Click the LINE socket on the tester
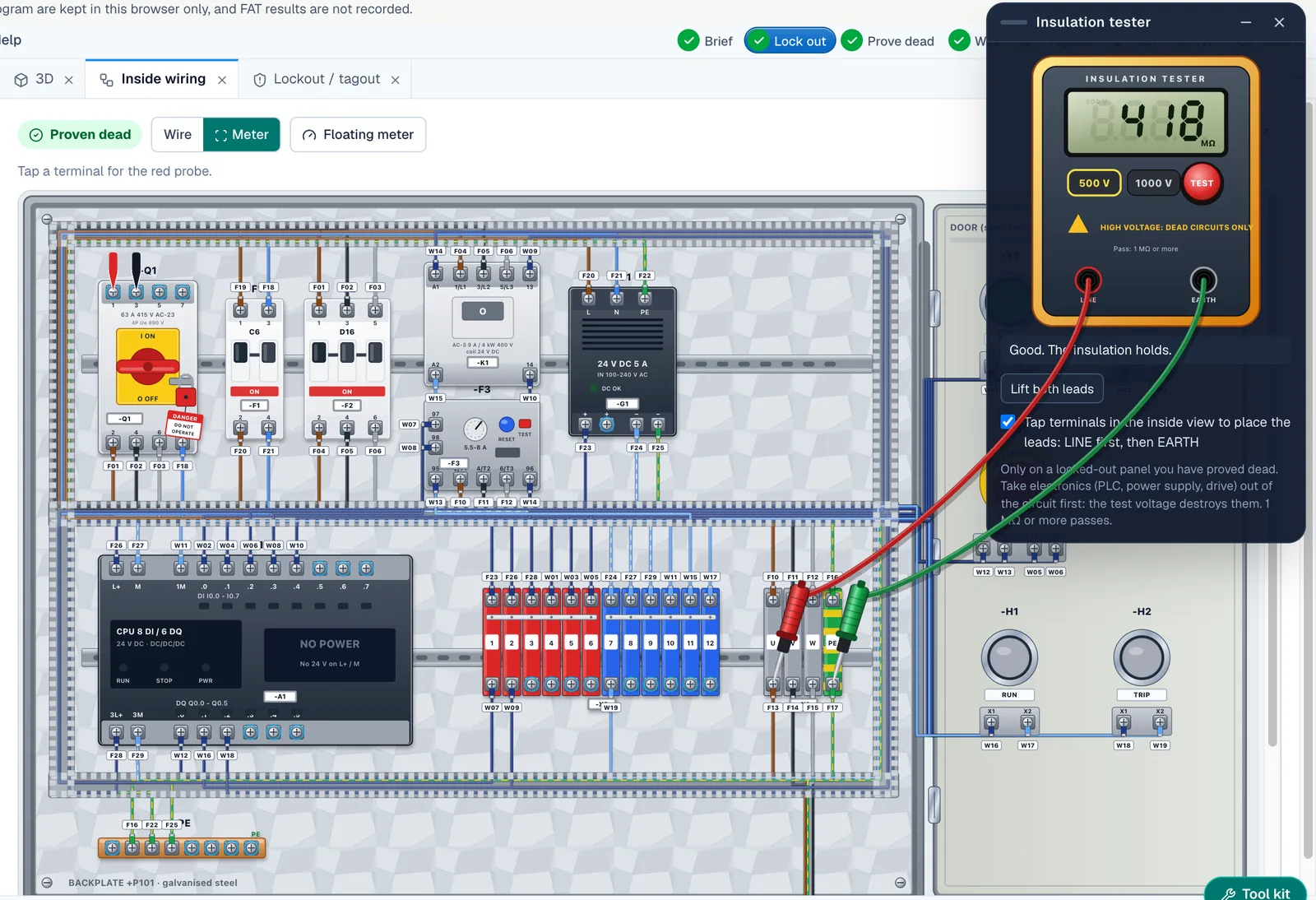 pyautogui.click(x=1088, y=281)
